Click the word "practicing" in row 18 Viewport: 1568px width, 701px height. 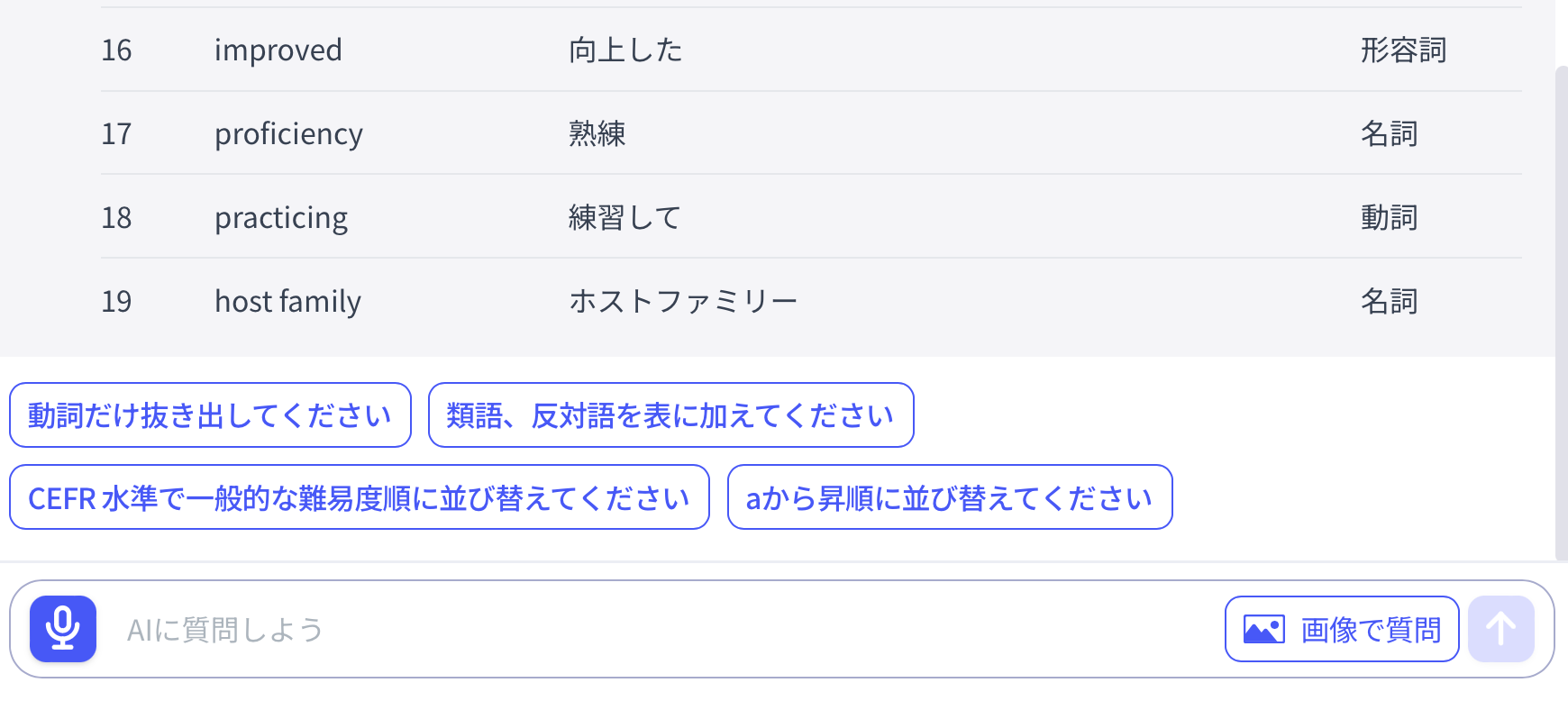281,218
